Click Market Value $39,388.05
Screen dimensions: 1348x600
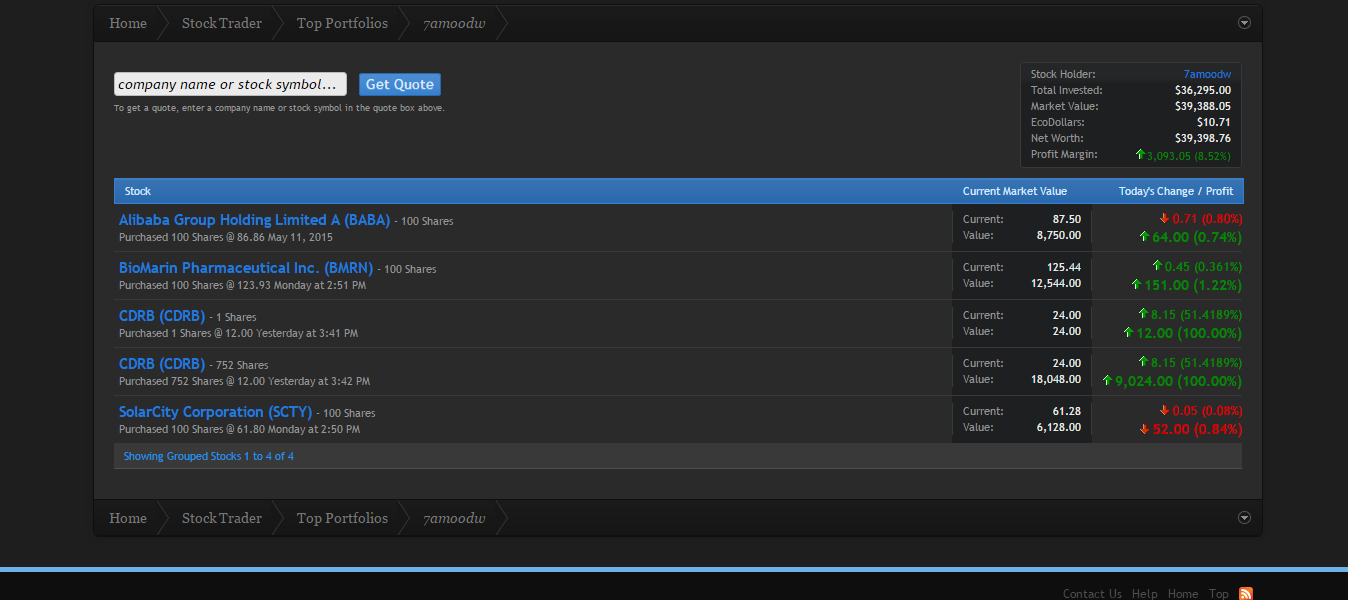pyautogui.click(x=1203, y=106)
